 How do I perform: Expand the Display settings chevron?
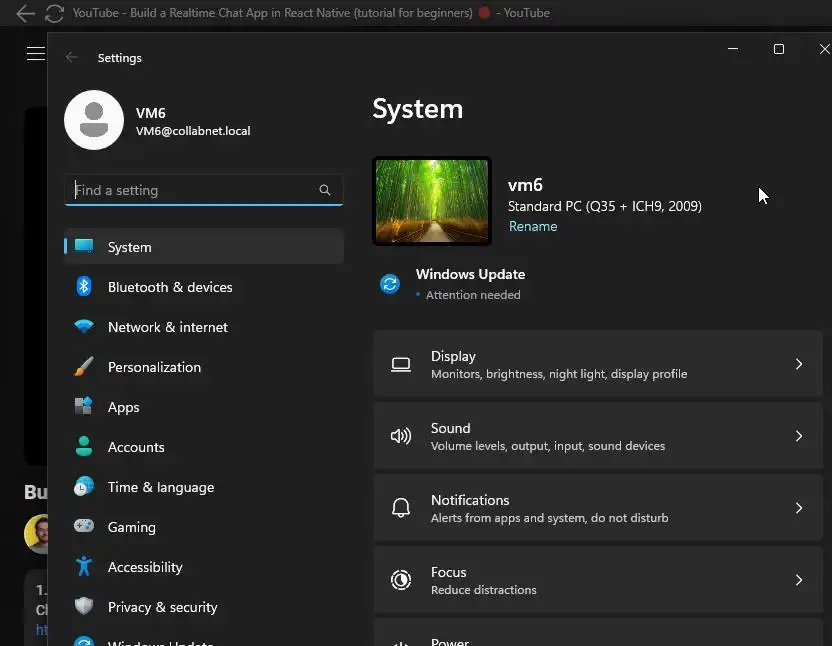click(x=799, y=364)
